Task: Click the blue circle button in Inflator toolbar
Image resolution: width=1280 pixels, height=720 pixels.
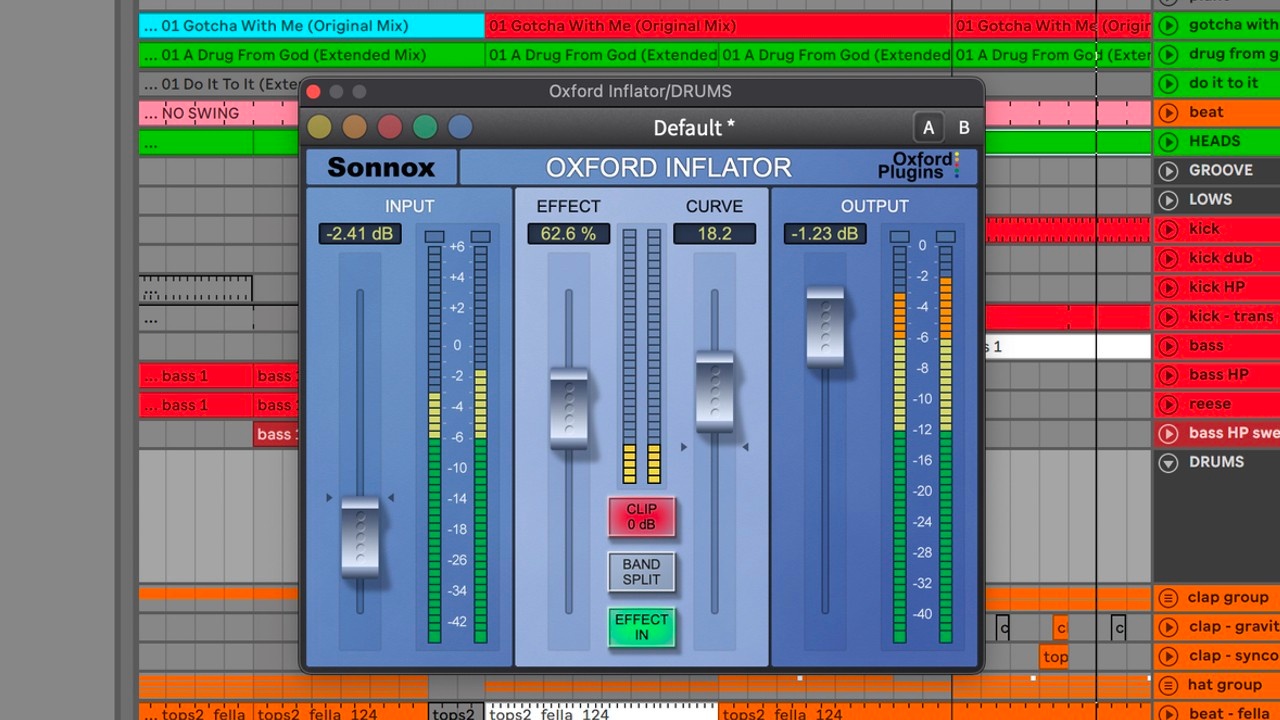Action: (460, 127)
